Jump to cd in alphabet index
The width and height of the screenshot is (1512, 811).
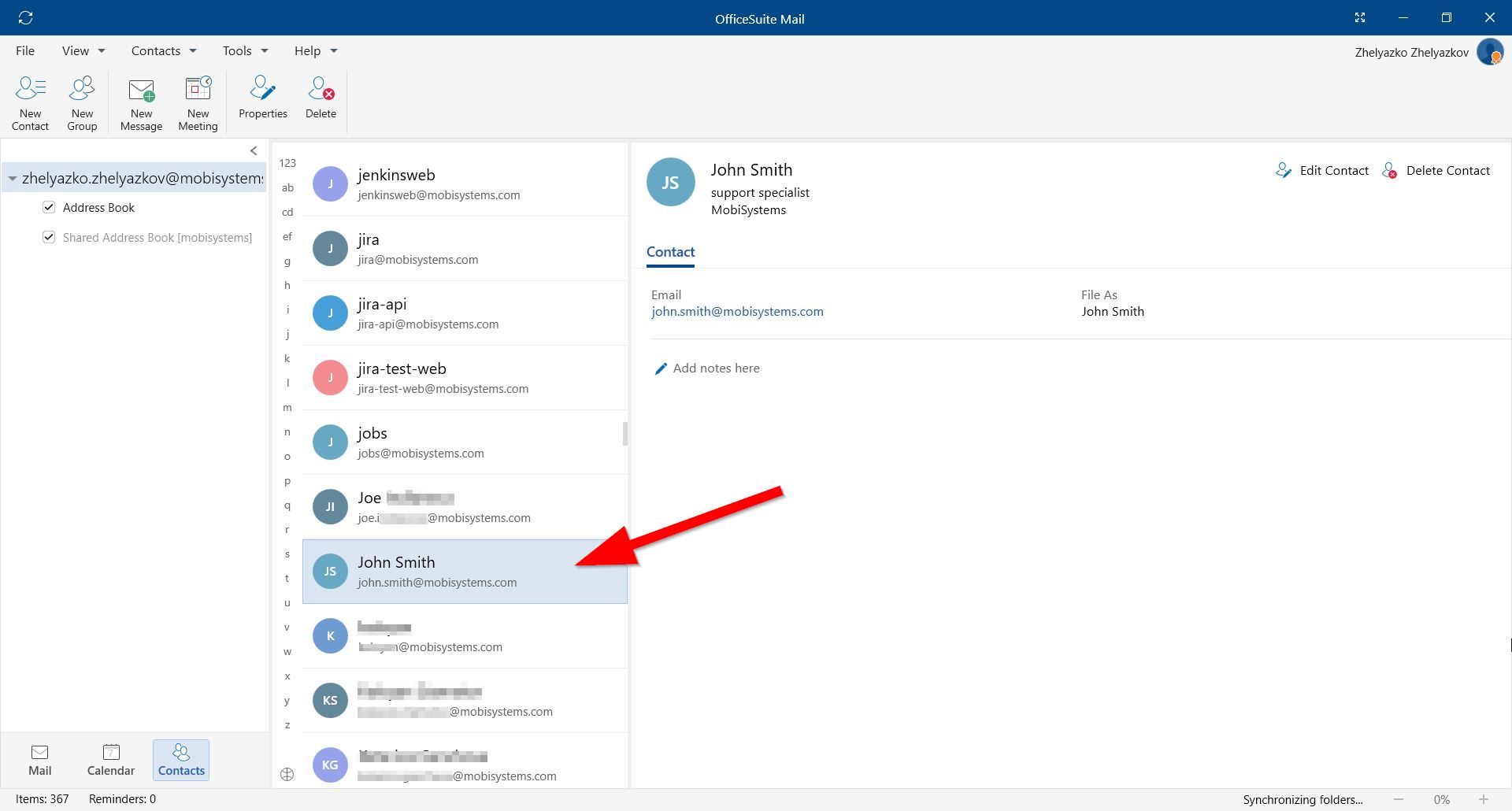pos(287,212)
